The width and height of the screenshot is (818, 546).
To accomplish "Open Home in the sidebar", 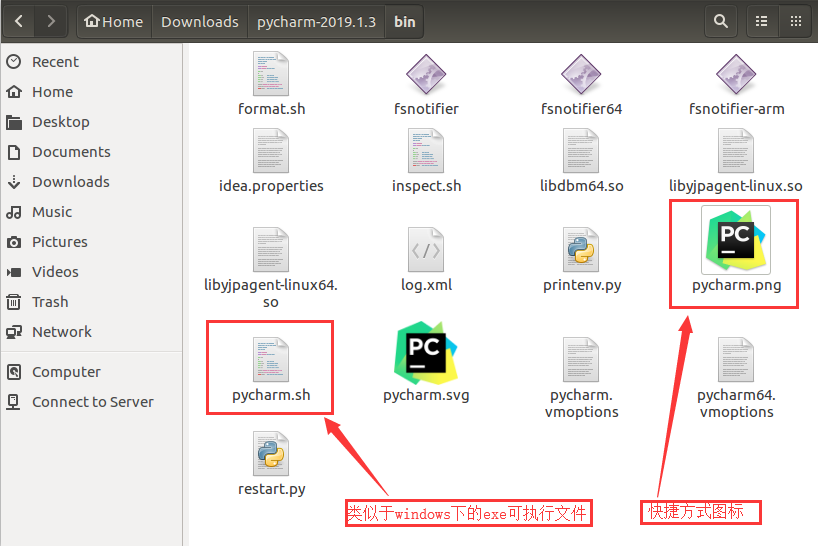I will tap(91, 92).
